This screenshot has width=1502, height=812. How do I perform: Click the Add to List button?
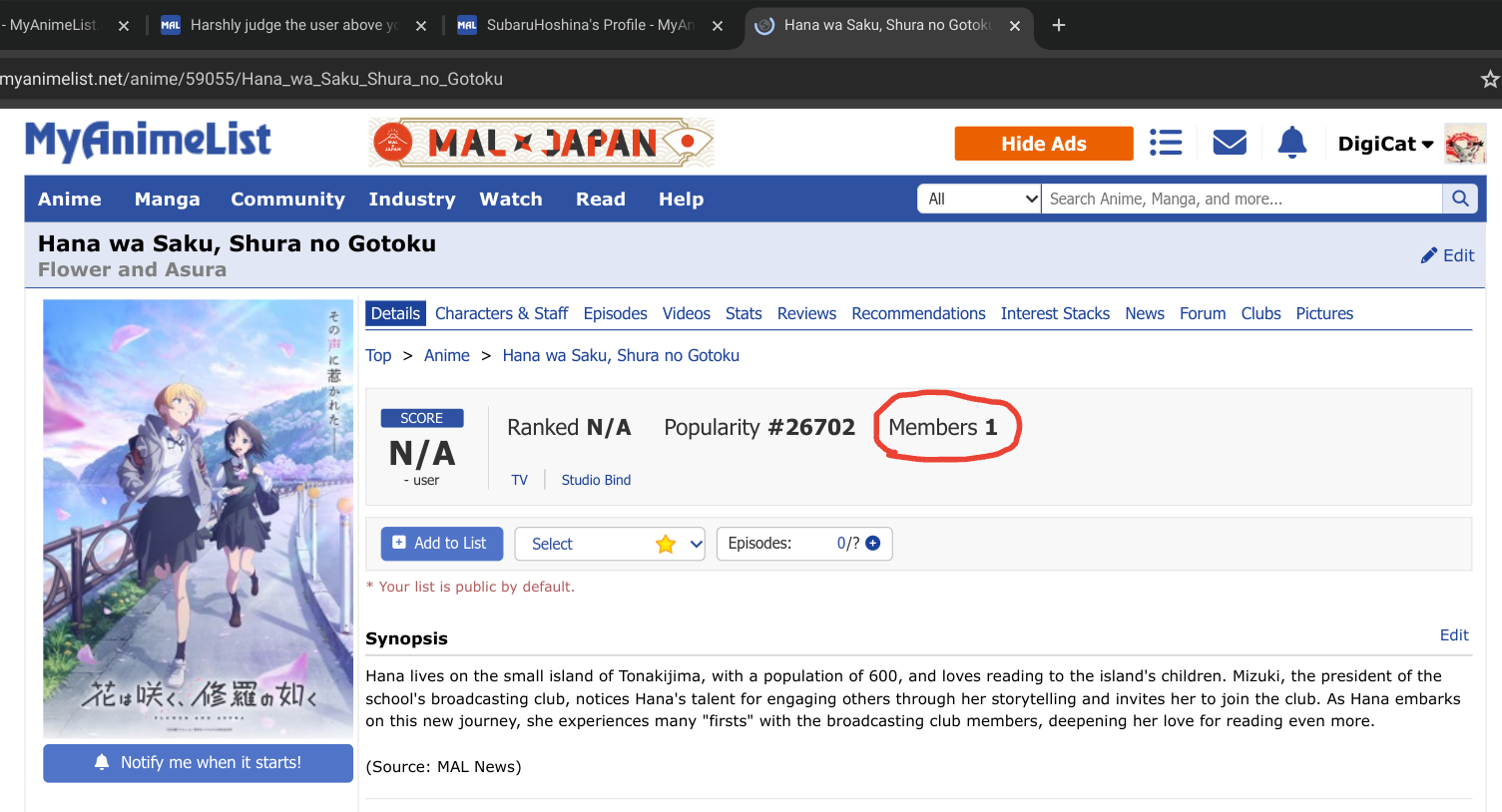(441, 543)
